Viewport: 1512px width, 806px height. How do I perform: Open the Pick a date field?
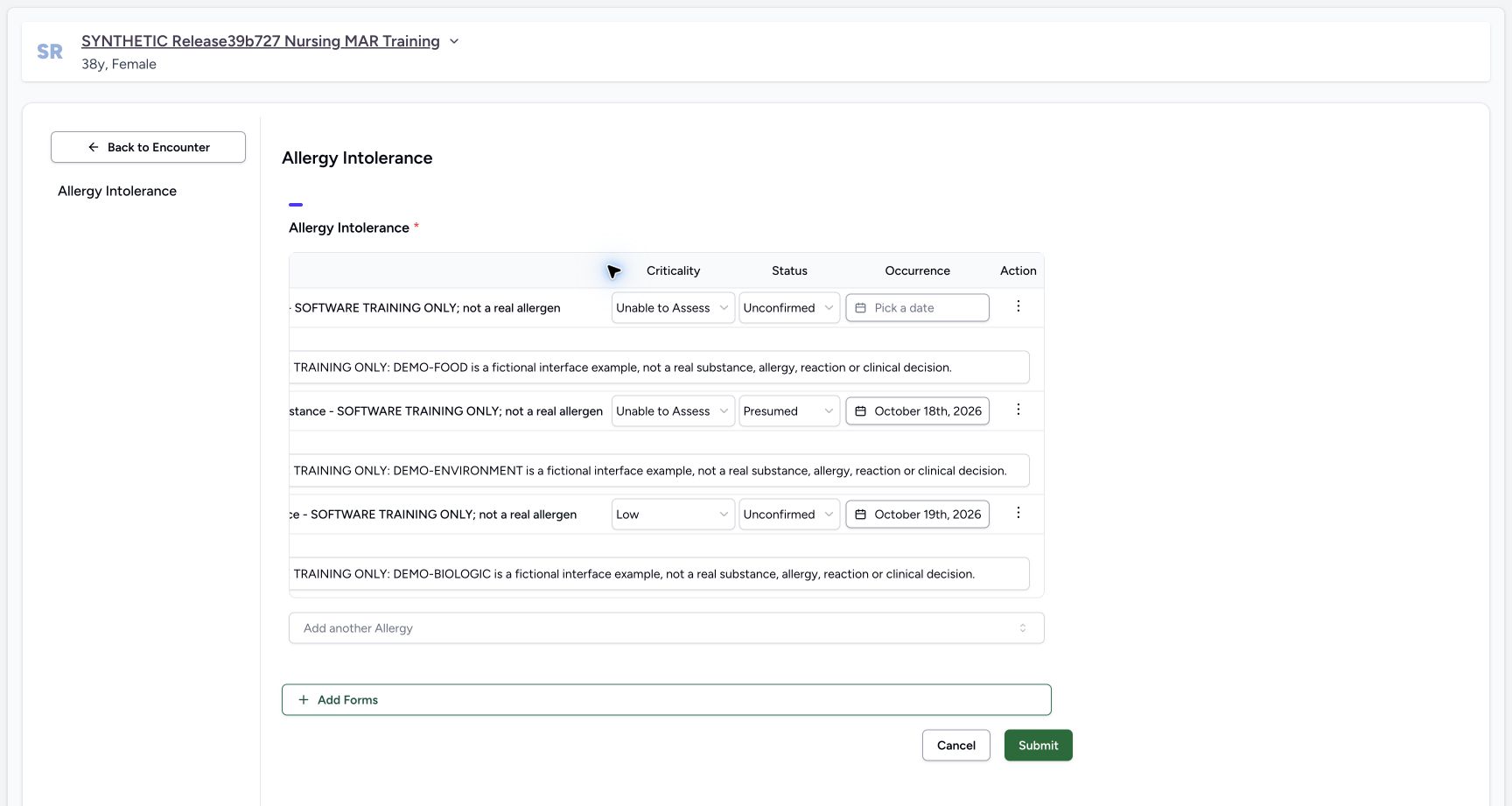click(x=917, y=308)
